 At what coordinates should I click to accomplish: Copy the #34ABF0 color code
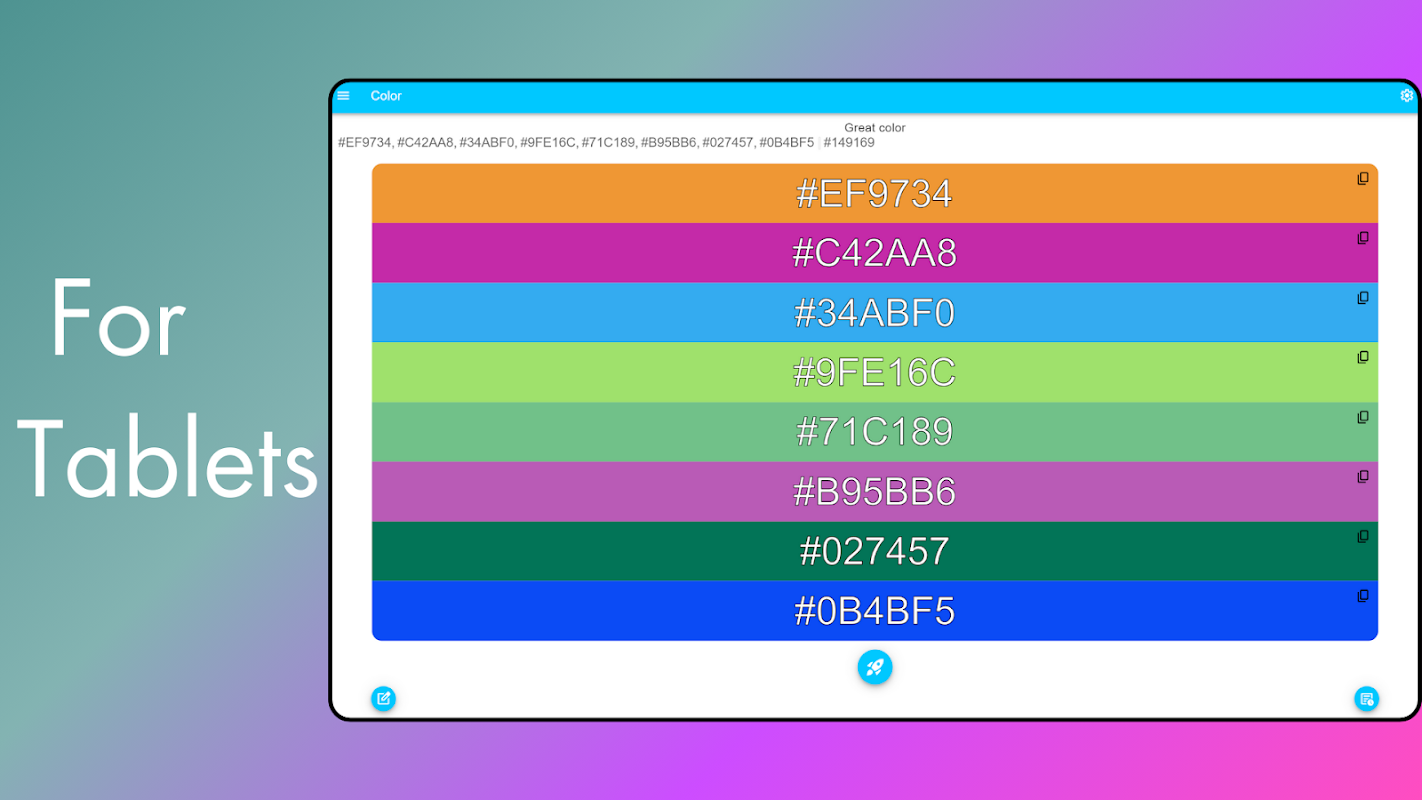tap(1362, 298)
